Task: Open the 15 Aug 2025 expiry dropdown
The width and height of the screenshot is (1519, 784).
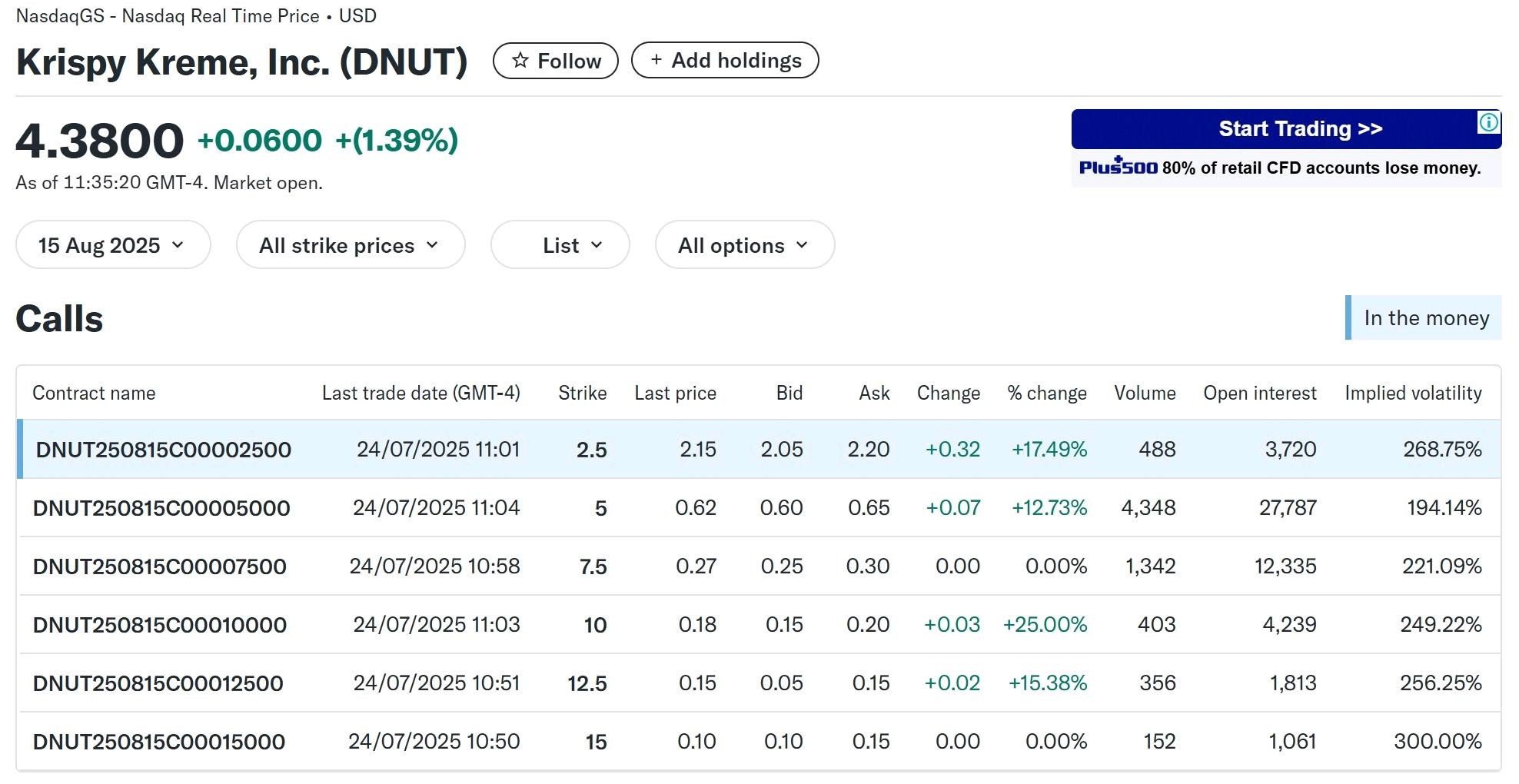Action: (x=113, y=245)
